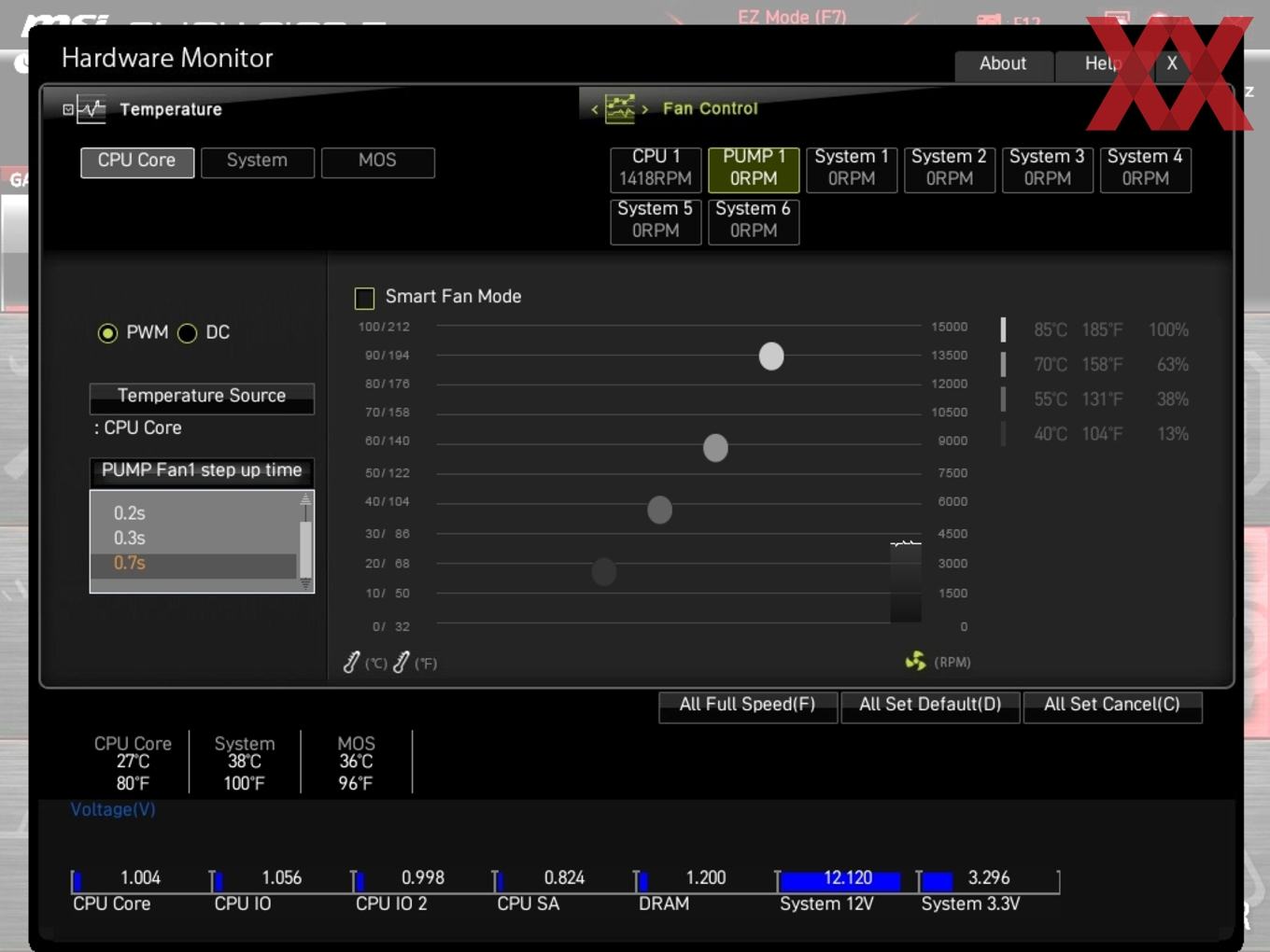The width and height of the screenshot is (1270, 952).
Task: Click the All Full Speed(F) button
Action: click(748, 707)
